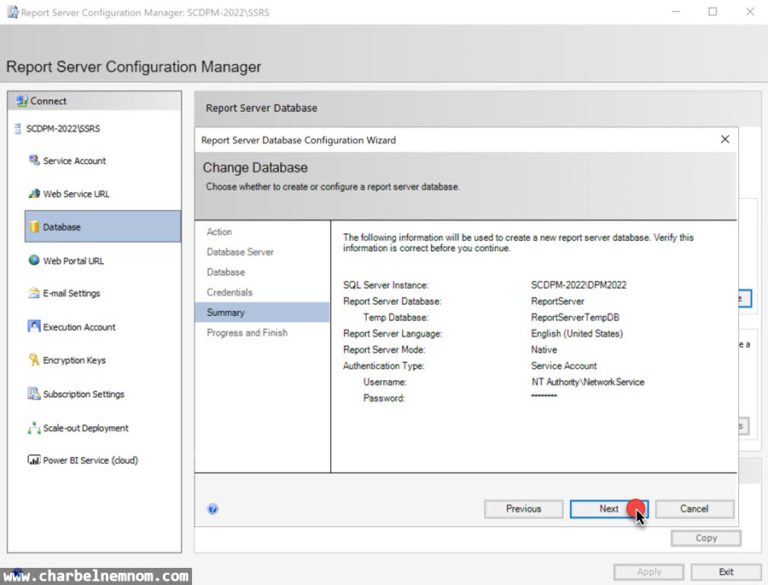
Task: Open the Subscription Settings page
Action: click(x=84, y=394)
